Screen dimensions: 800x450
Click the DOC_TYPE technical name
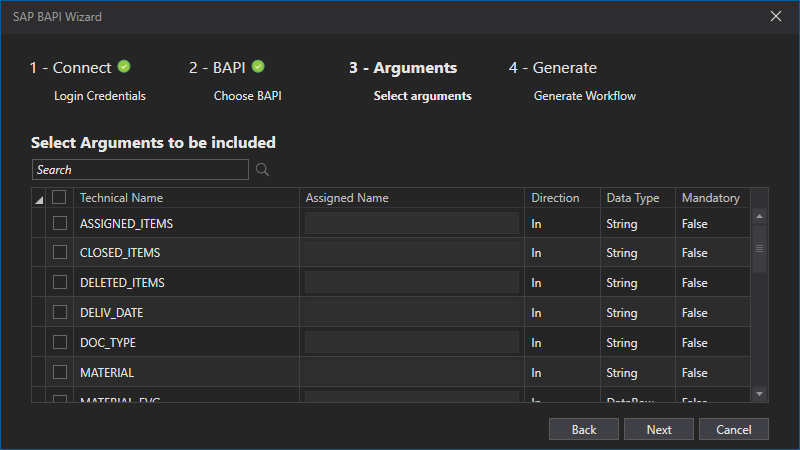click(108, 343)
